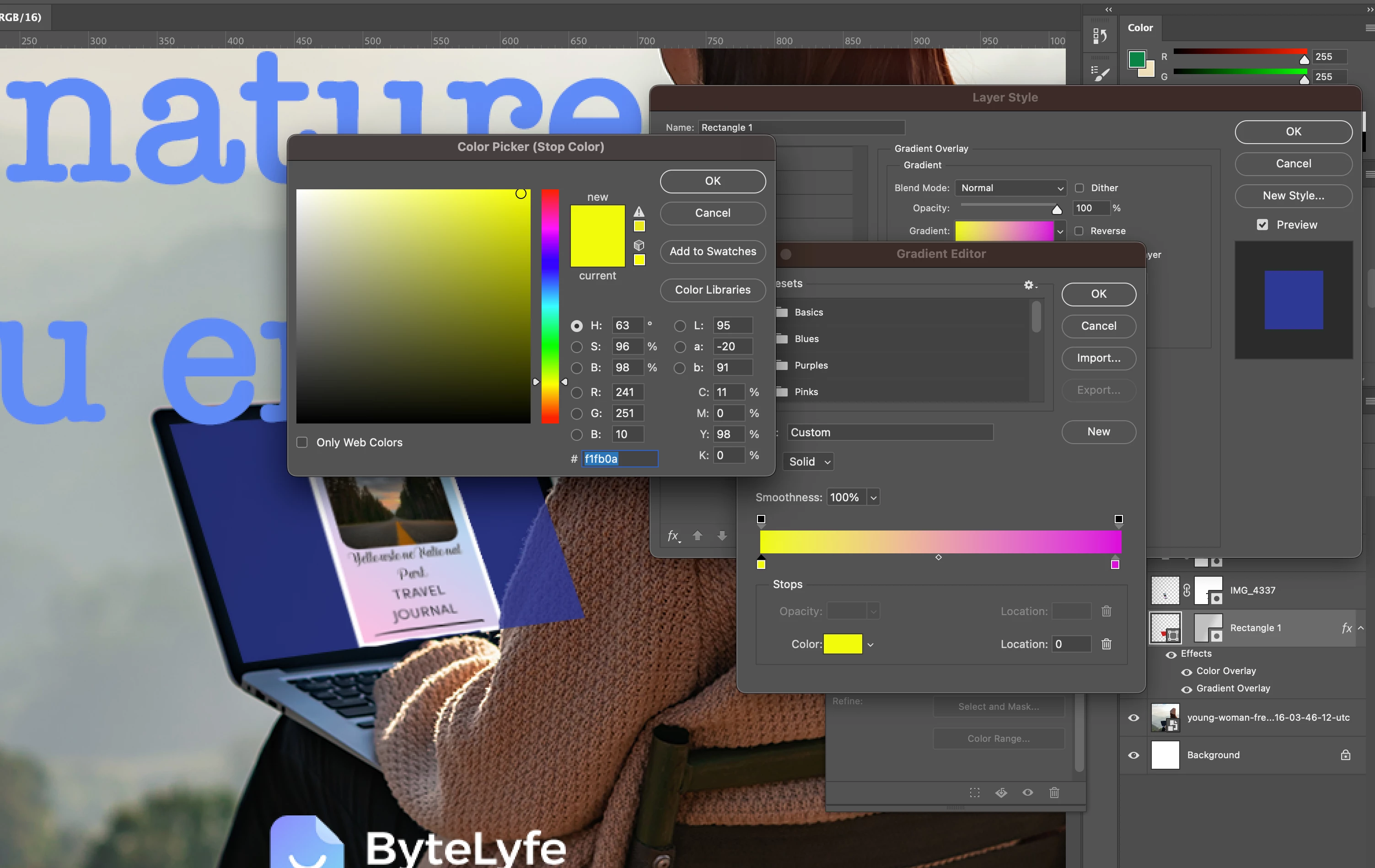Open the Color panel tab
1375x868 pixels.
(1140, 27)
